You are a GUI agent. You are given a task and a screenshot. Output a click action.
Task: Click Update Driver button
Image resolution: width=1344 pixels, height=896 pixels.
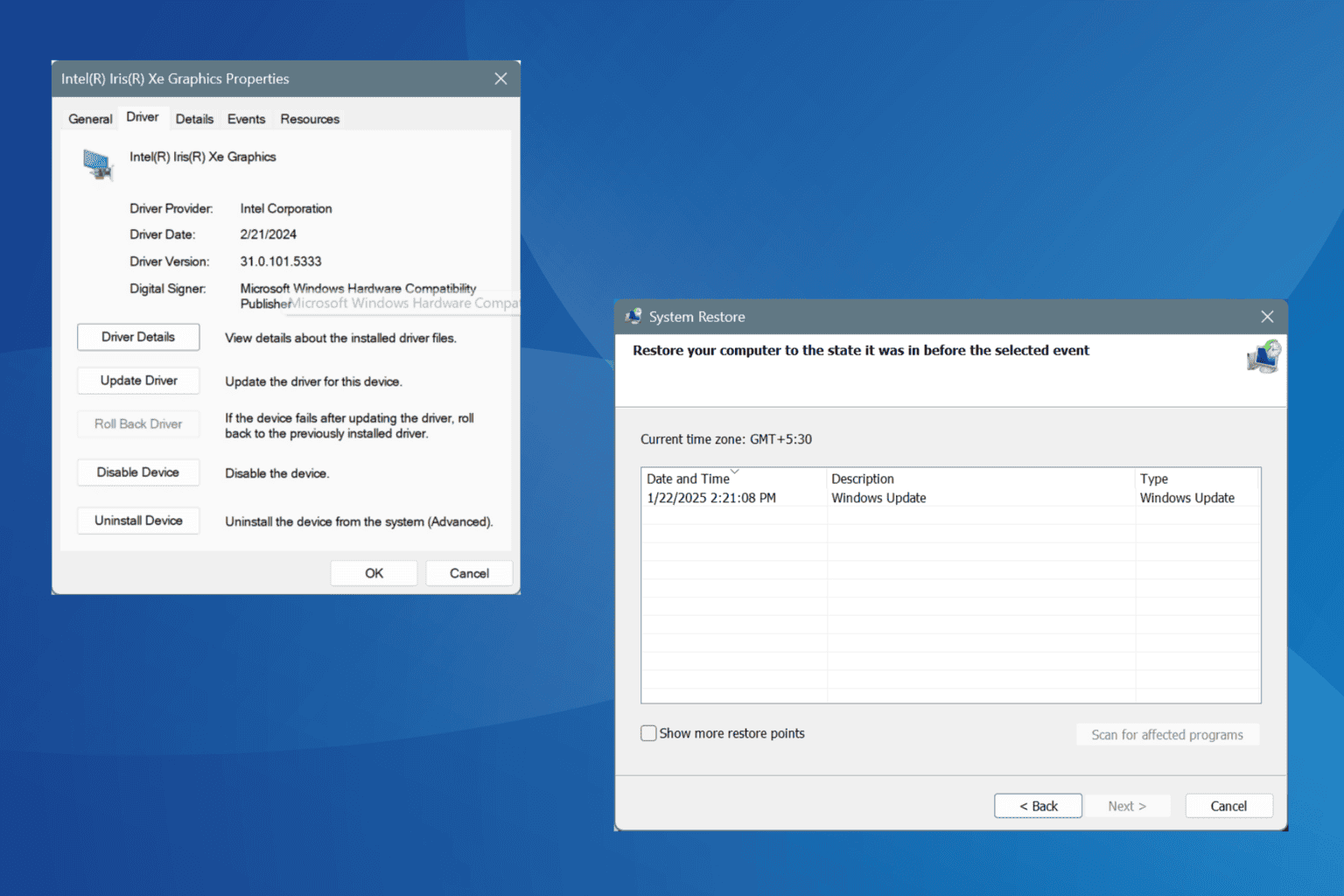(x=138, y=381)
